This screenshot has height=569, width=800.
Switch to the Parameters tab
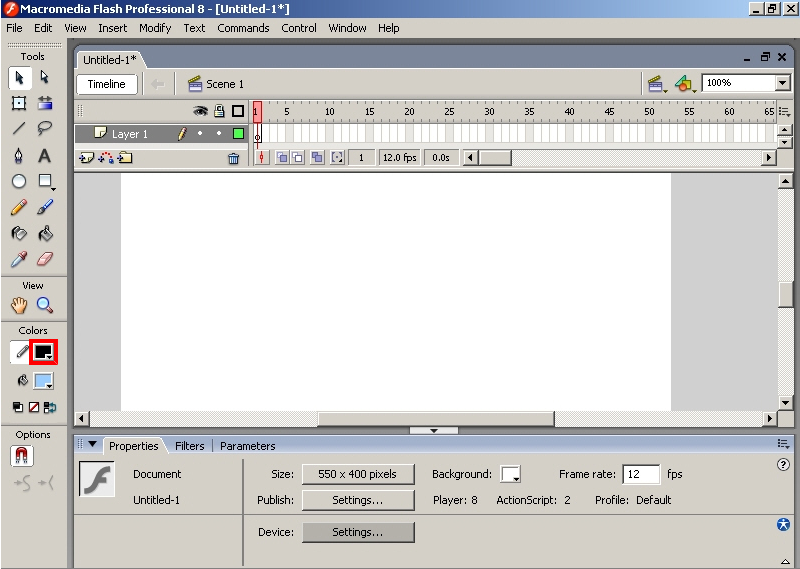coord(247,446)
